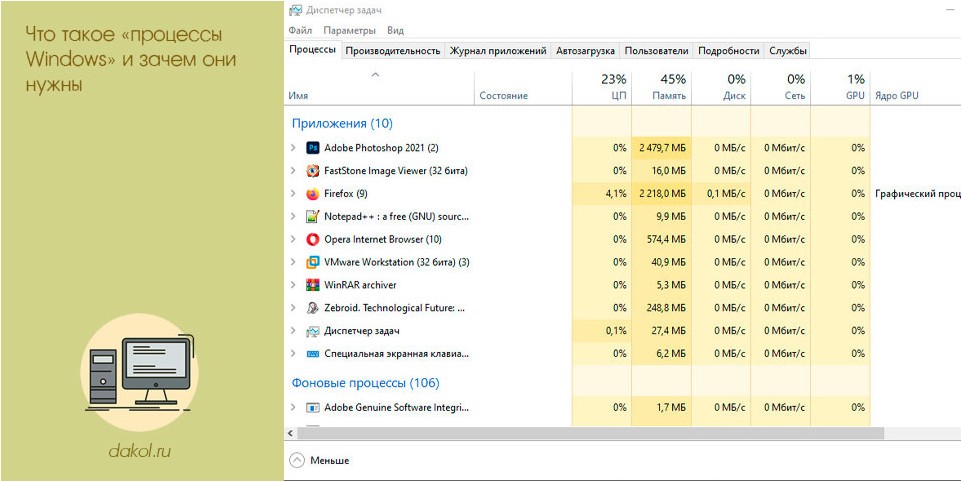
Task: Expand the Adobe Photoshop 2021 process group
Action: point(293,148)
